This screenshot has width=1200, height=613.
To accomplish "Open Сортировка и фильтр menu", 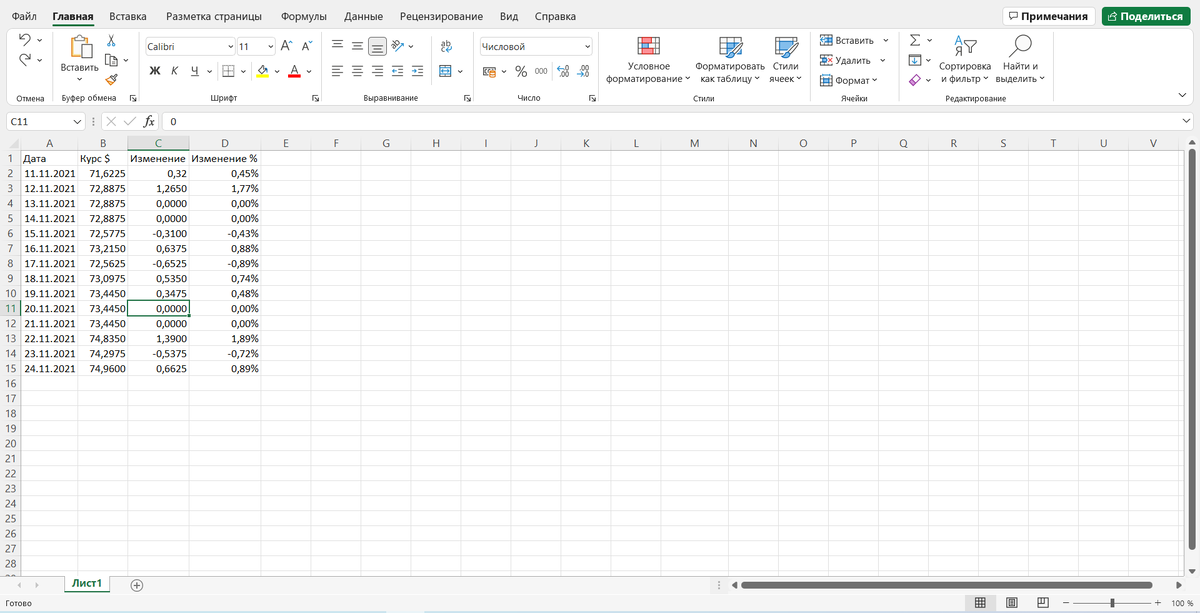I will 965,60.
